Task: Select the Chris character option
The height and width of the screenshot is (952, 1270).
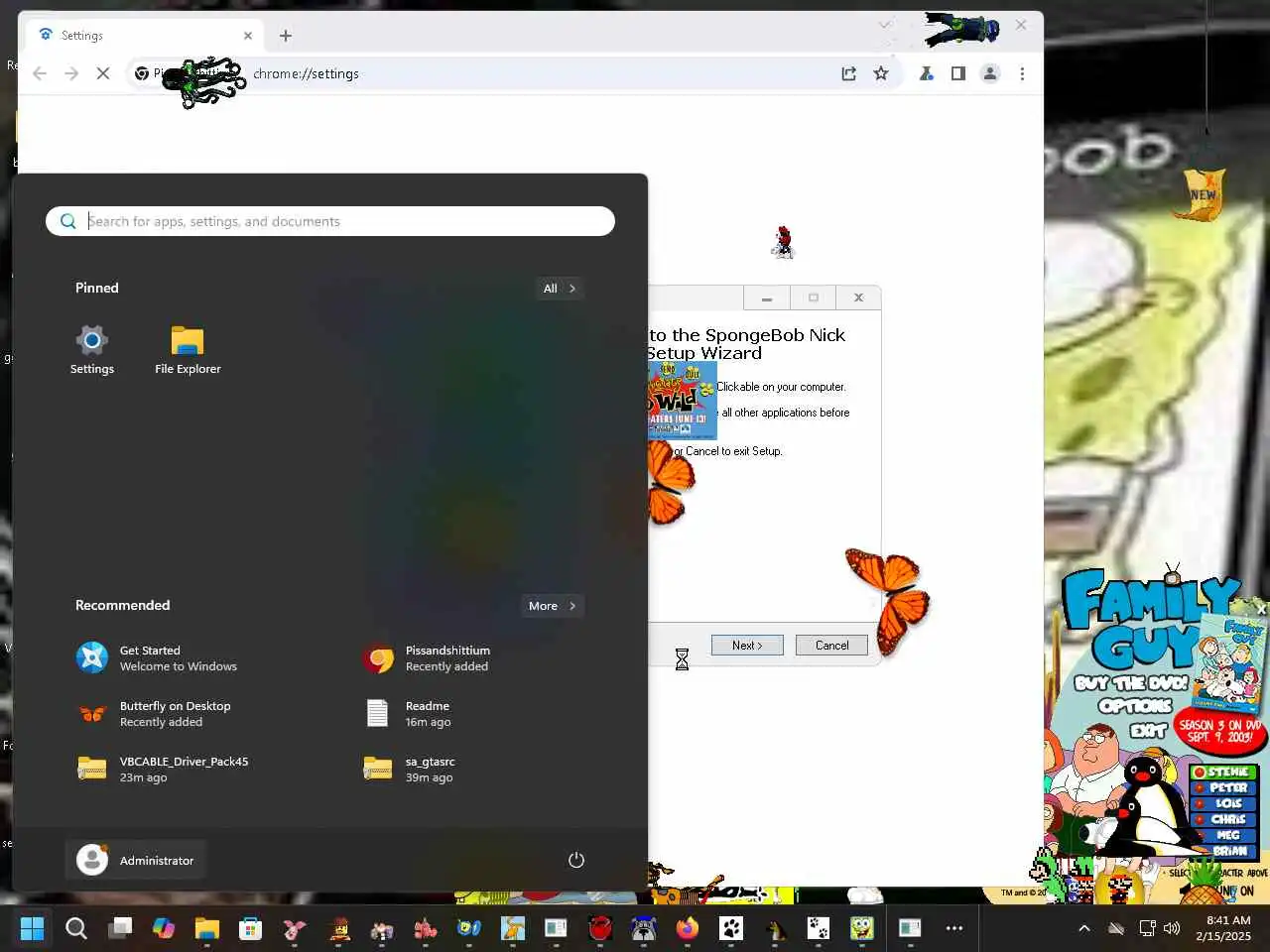Action: point(1224,820)
